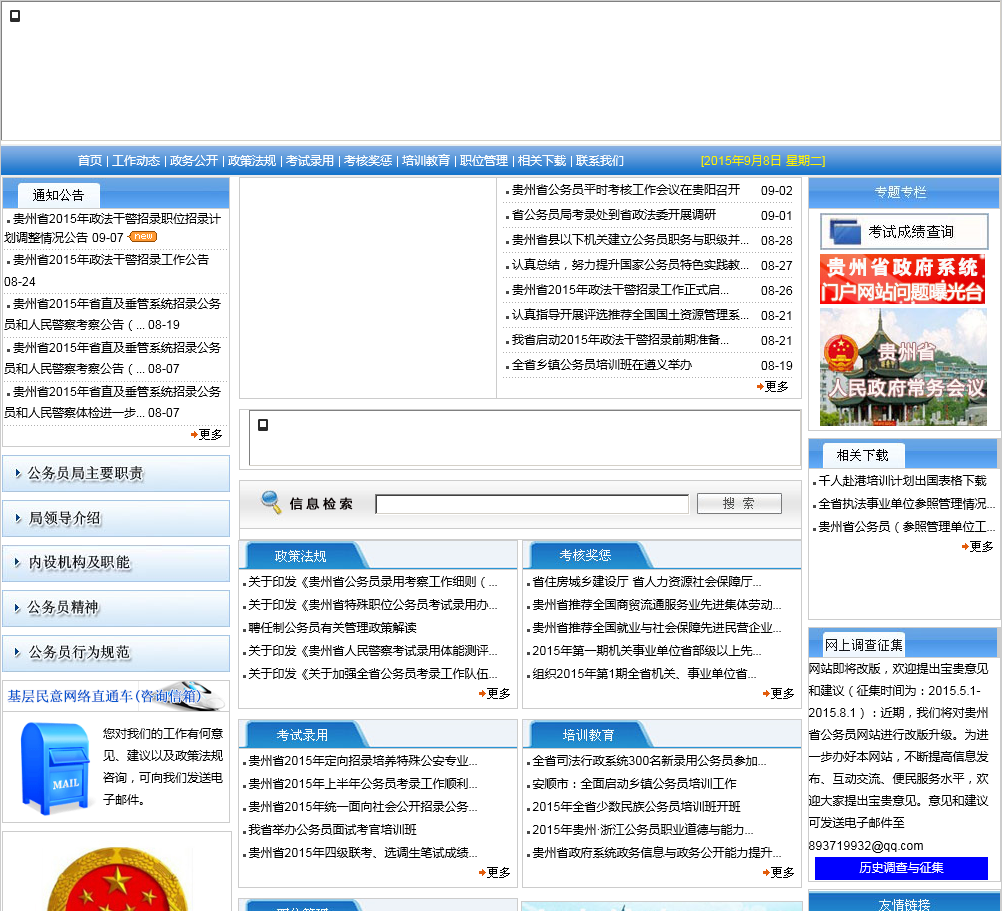Open the 考核奖惩 navigation item
This screenshot has width=1002, height=911.
[367, 161]
